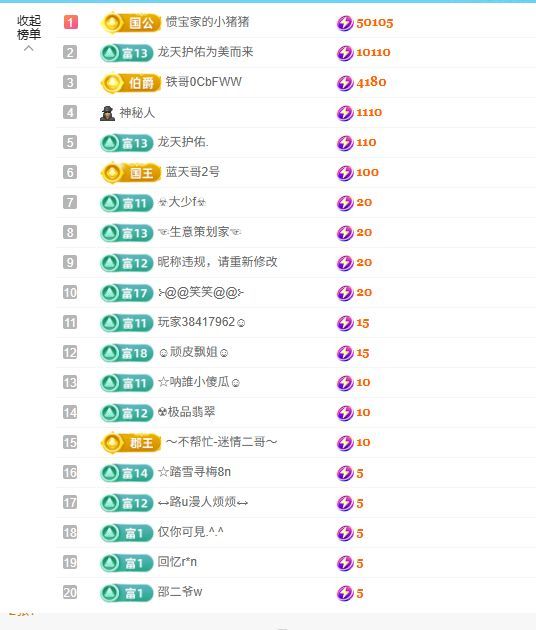Open user 龙天护佑为美而来
Screen dimensions: 536x630
[x=205, y=52]
